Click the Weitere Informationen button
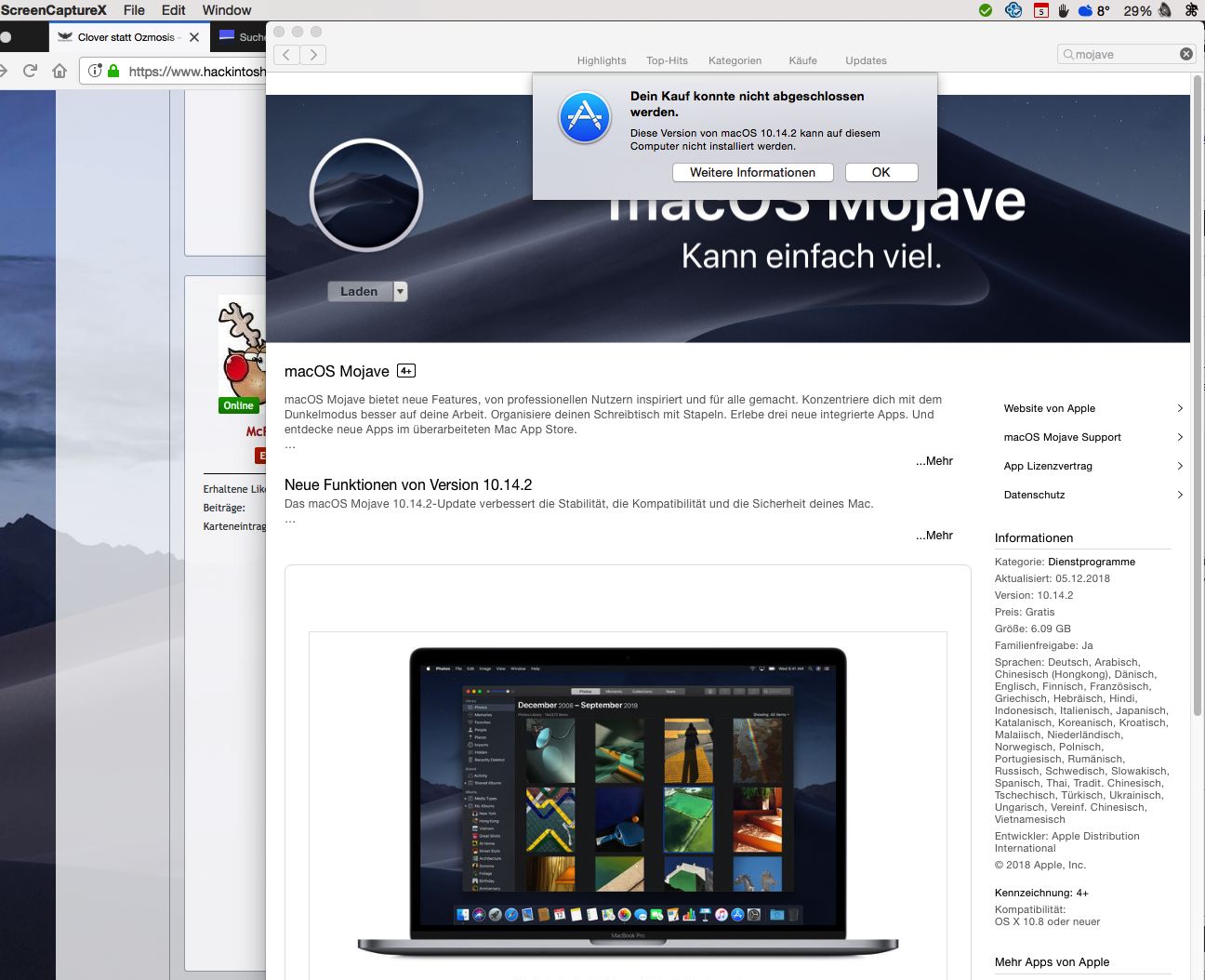Image resolution: width=1205 pixels, height=980 pixels. [752, 173]
